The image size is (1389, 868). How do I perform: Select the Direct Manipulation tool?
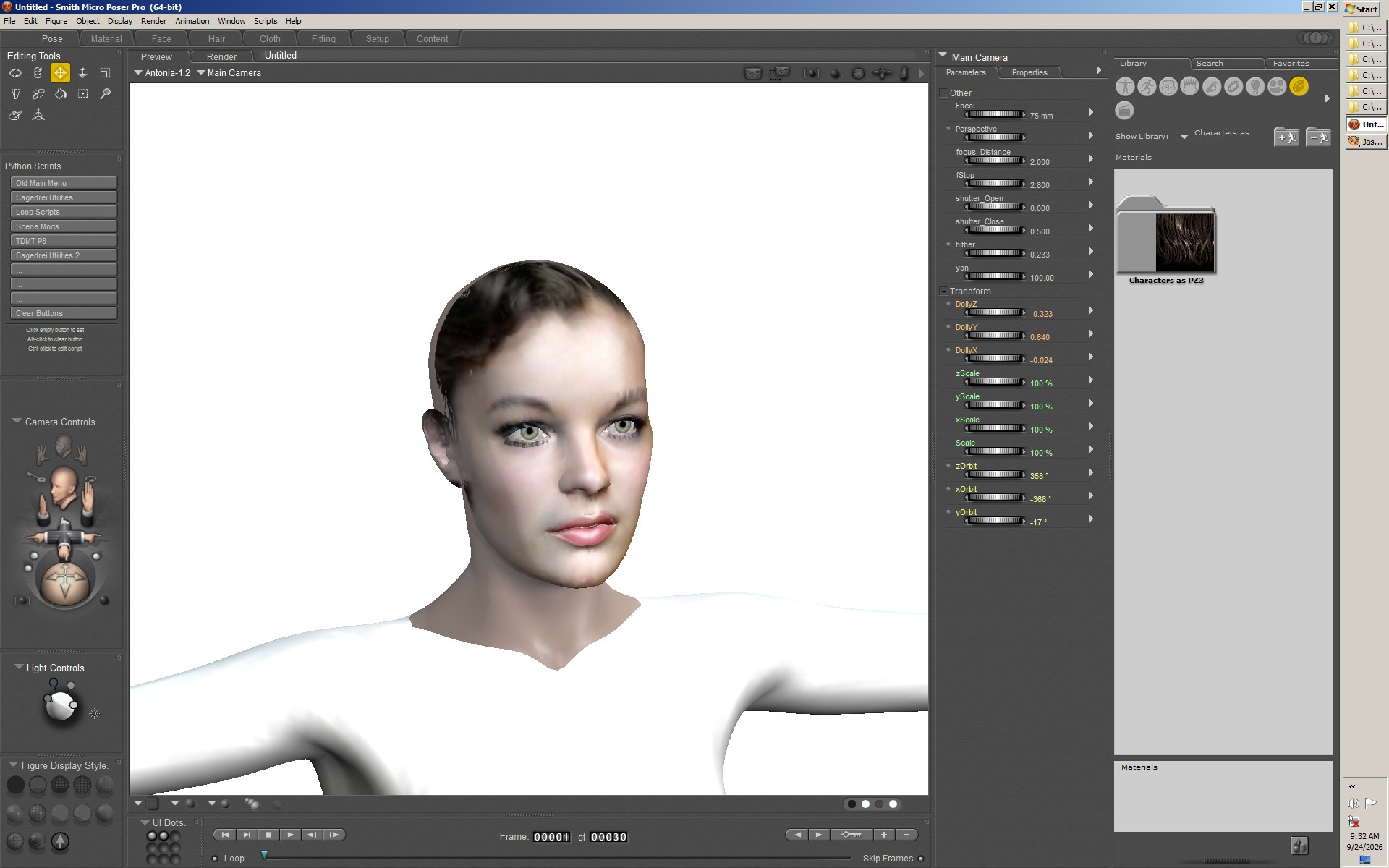pyautogui.click(x=38, y=115)
